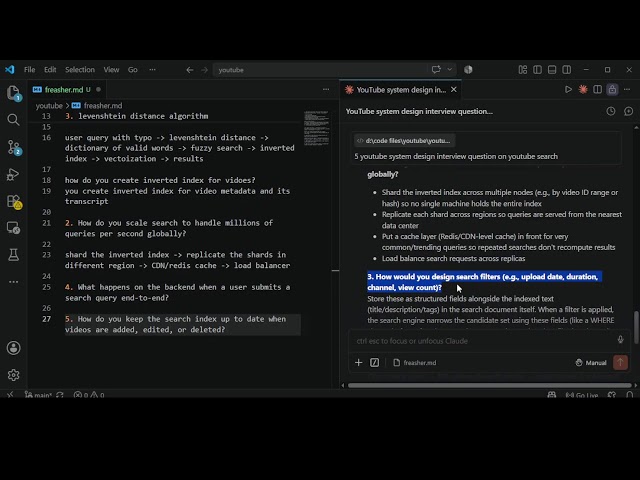Image resolution: width=640 pixels, height=480 pixels.
Task: Click the main branch status bar item
Action: pyautogui.click(x=38, y=395)
